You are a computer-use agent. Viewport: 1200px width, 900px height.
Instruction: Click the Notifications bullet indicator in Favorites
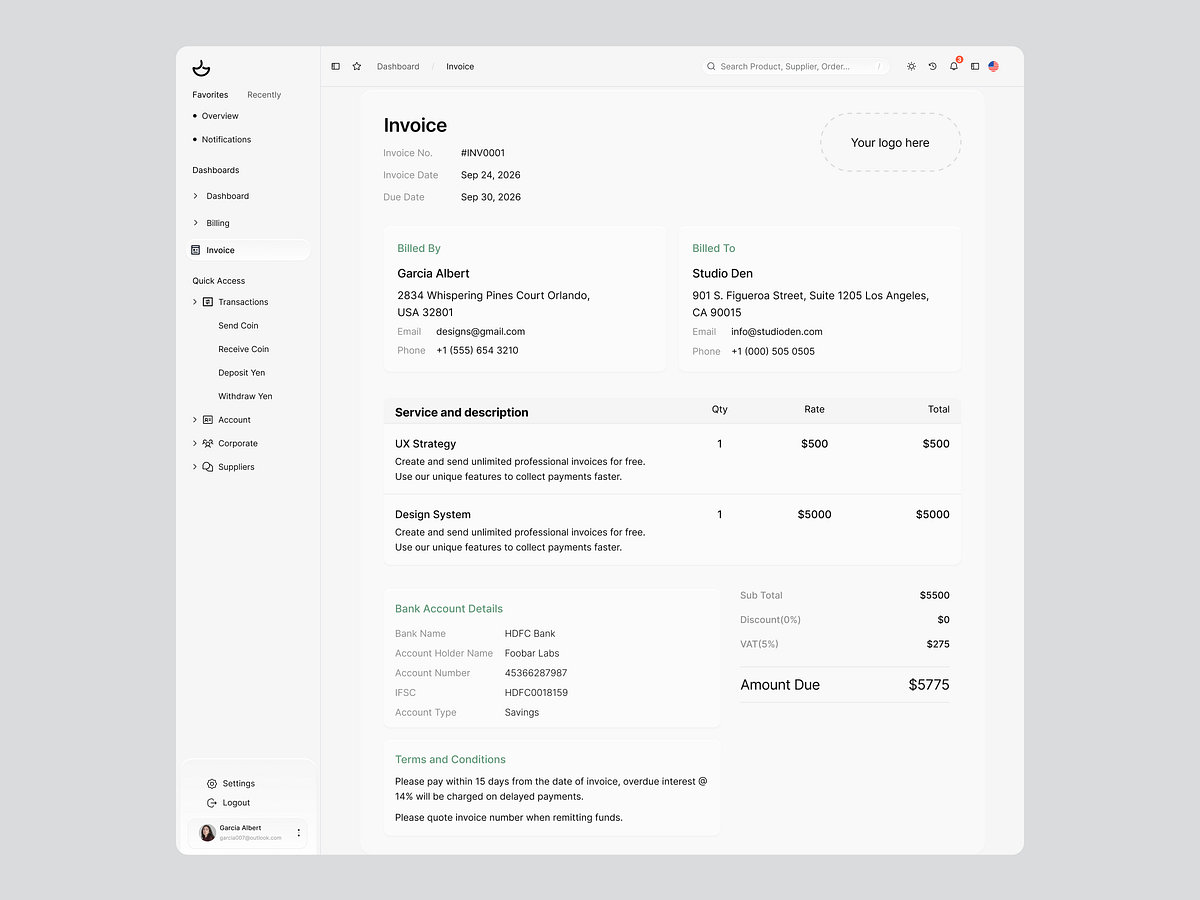[197, 139]
